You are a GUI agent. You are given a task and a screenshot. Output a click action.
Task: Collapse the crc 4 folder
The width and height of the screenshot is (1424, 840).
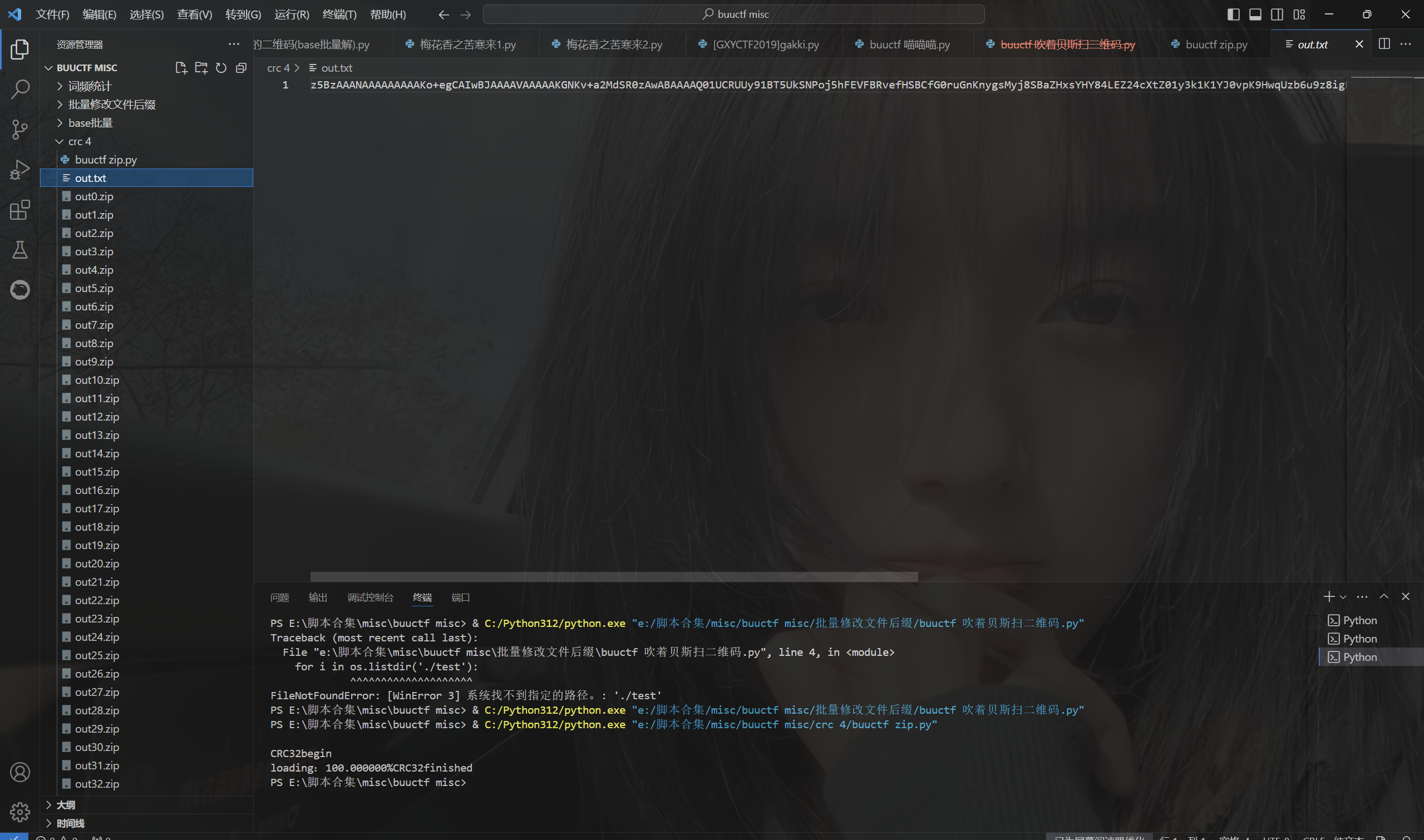(147, 141)
